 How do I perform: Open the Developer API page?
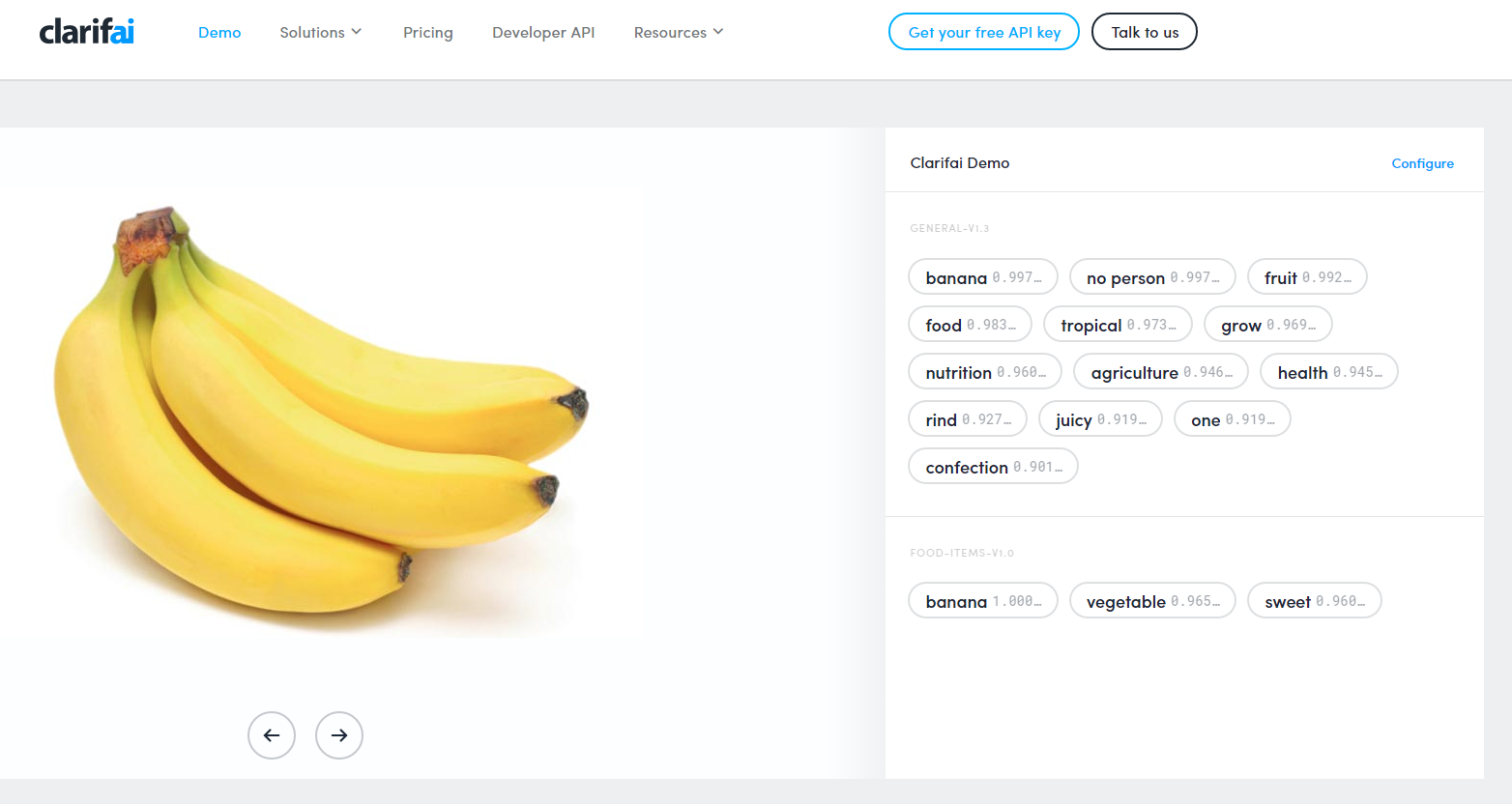pos(543,32)
